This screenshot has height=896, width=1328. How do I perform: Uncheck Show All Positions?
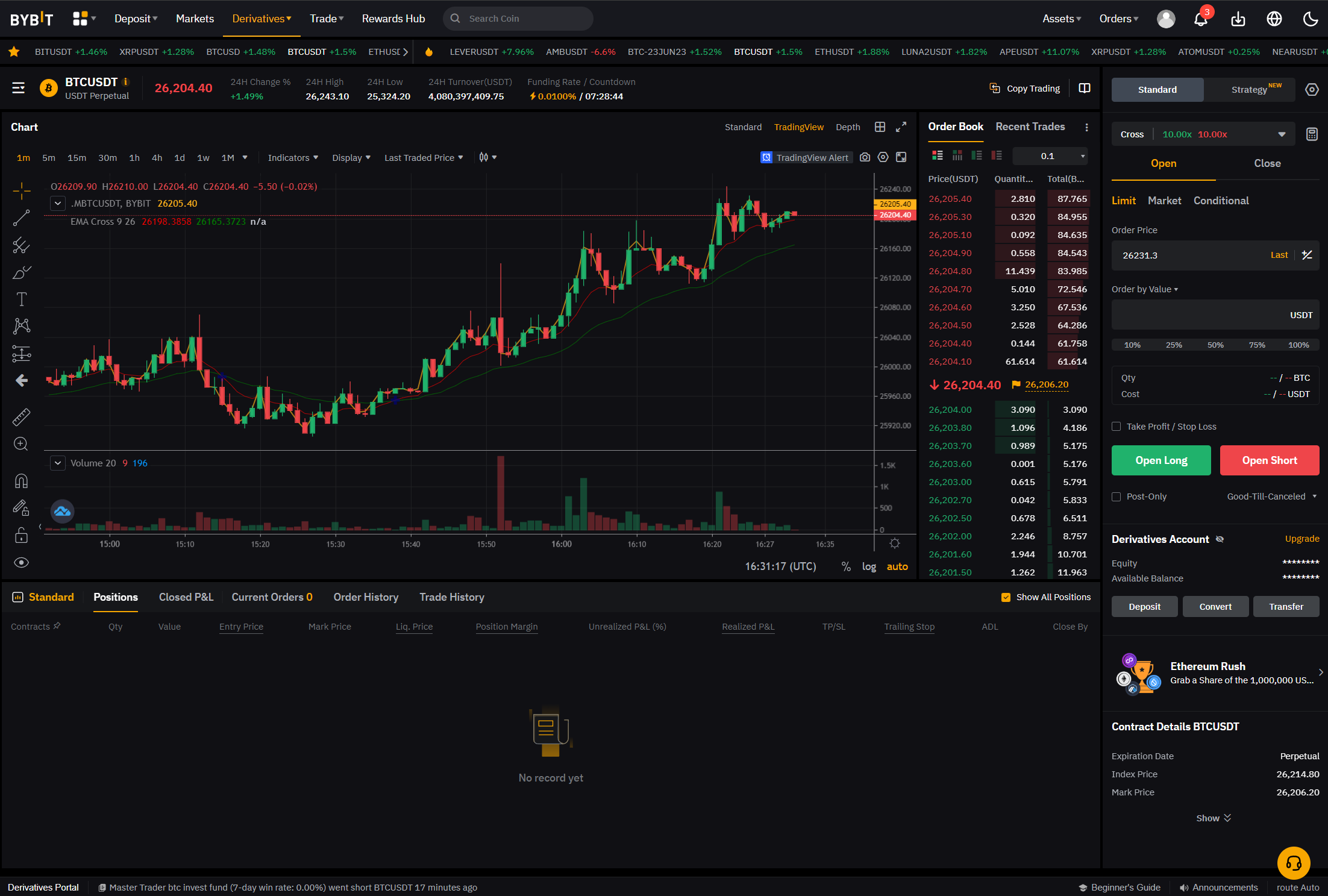[1006, 597]
